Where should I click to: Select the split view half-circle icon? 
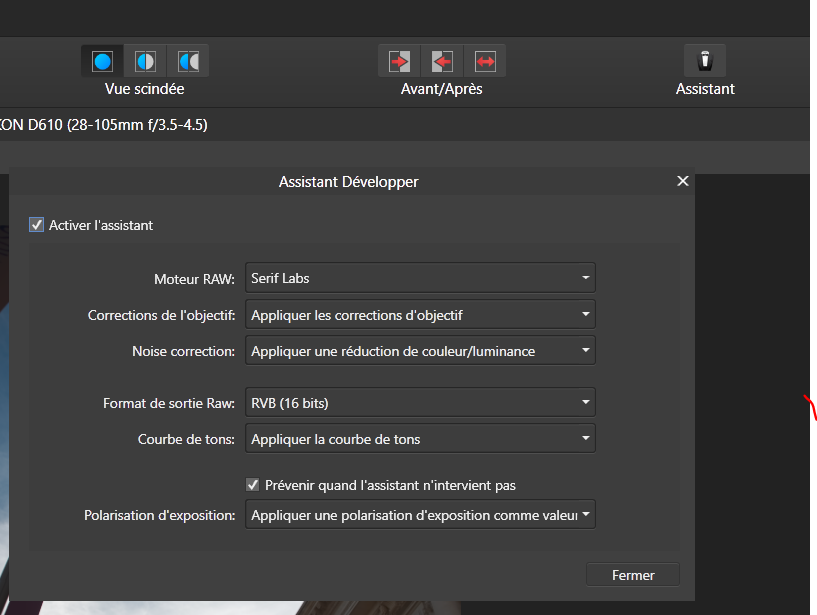(145, 62)
